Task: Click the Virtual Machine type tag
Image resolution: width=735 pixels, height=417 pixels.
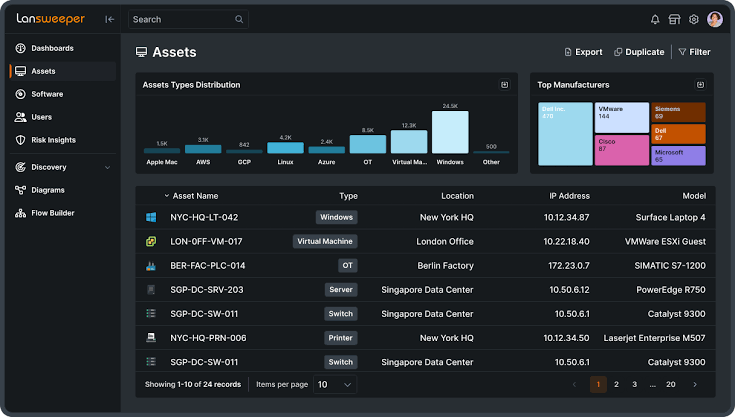Action: pos(325,241)
